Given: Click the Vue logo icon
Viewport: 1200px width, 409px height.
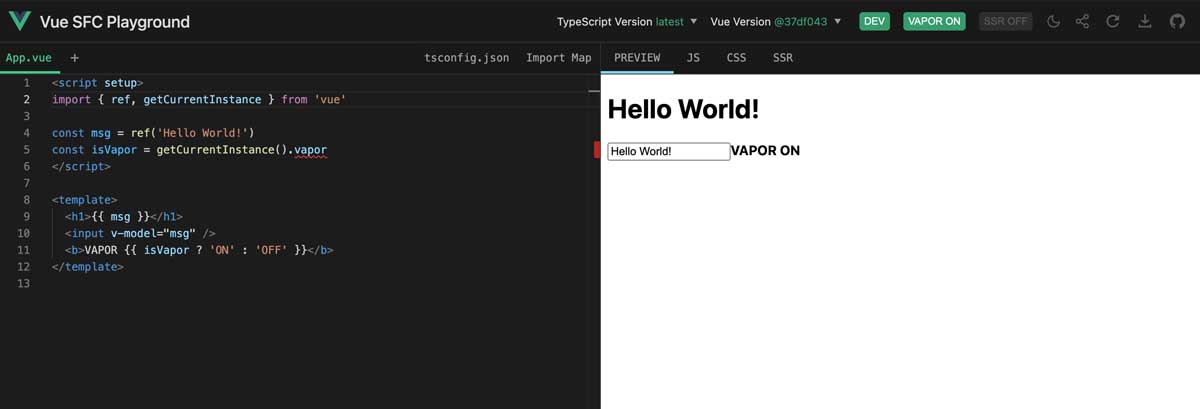Looking at the screenshot, I should [x=19, y=21].
